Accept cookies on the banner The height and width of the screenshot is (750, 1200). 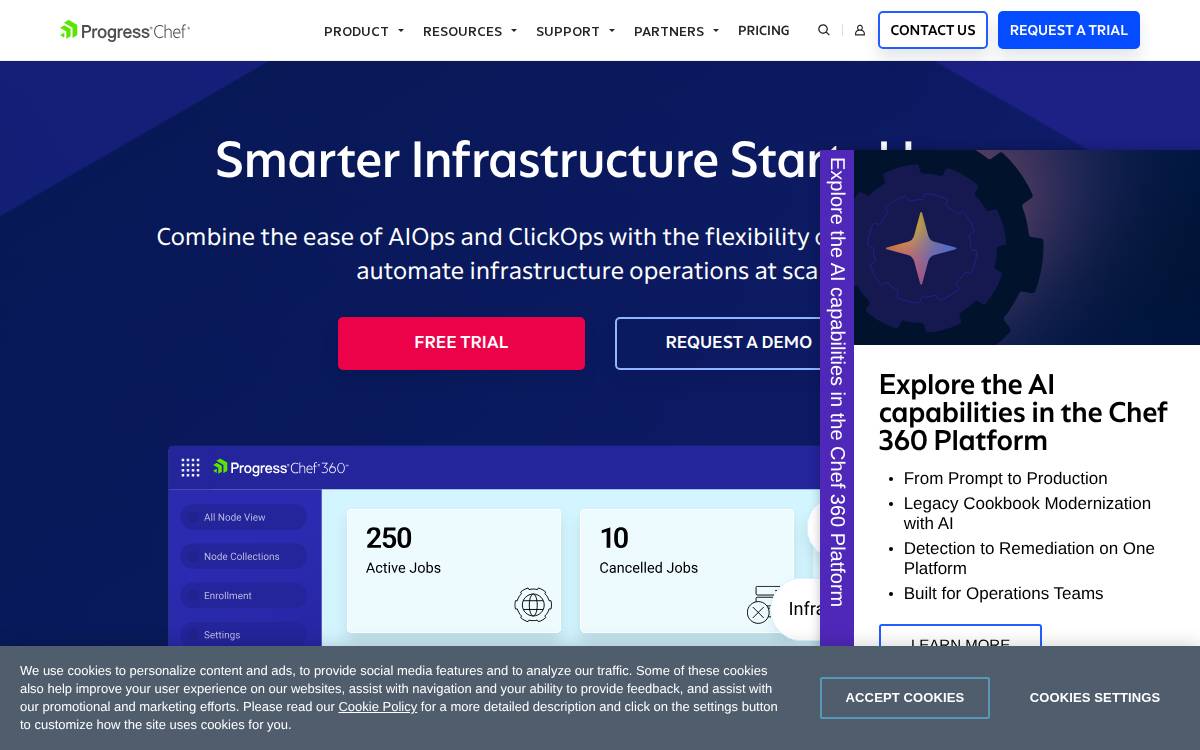tap(905, 698)
